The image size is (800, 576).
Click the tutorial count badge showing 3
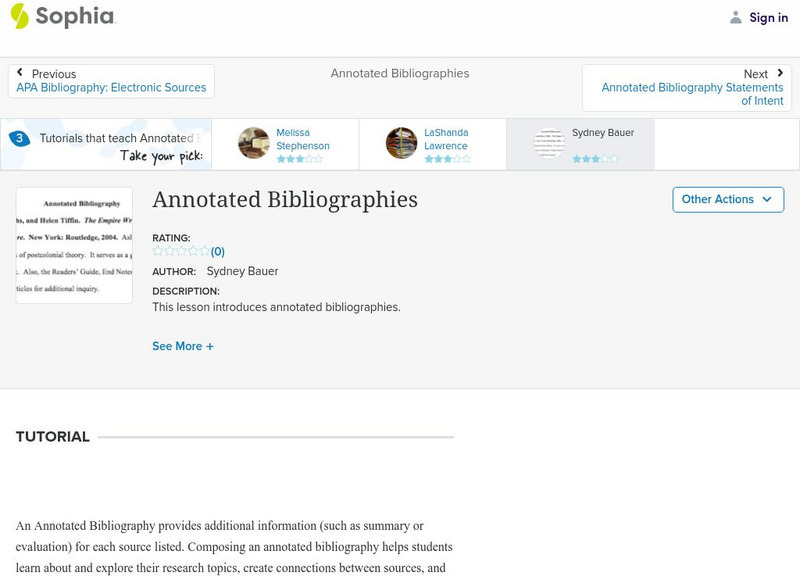point(19,139)
